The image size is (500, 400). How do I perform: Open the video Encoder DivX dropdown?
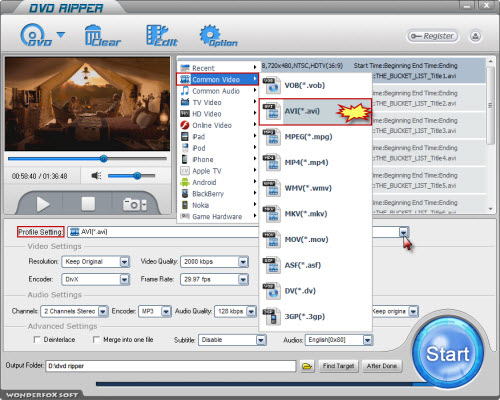click(x=95, y=279)
